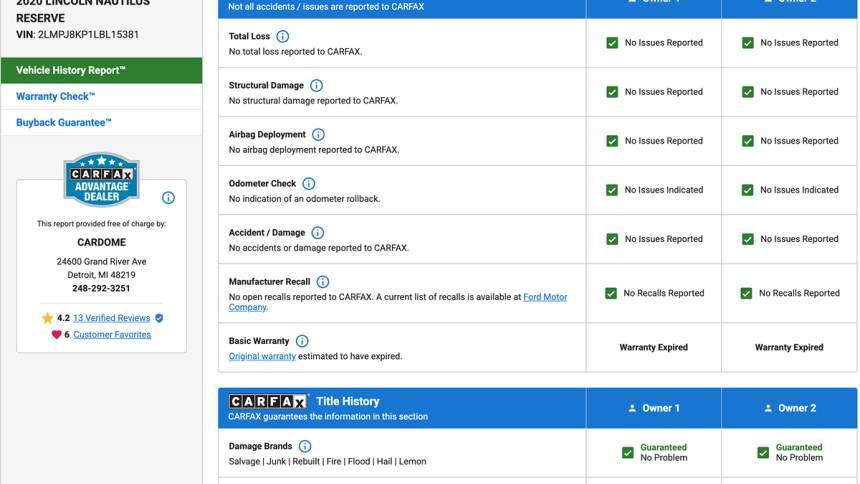Click Damage Brands Owner 2 Guaranteed checkmark

click(763, 453)
